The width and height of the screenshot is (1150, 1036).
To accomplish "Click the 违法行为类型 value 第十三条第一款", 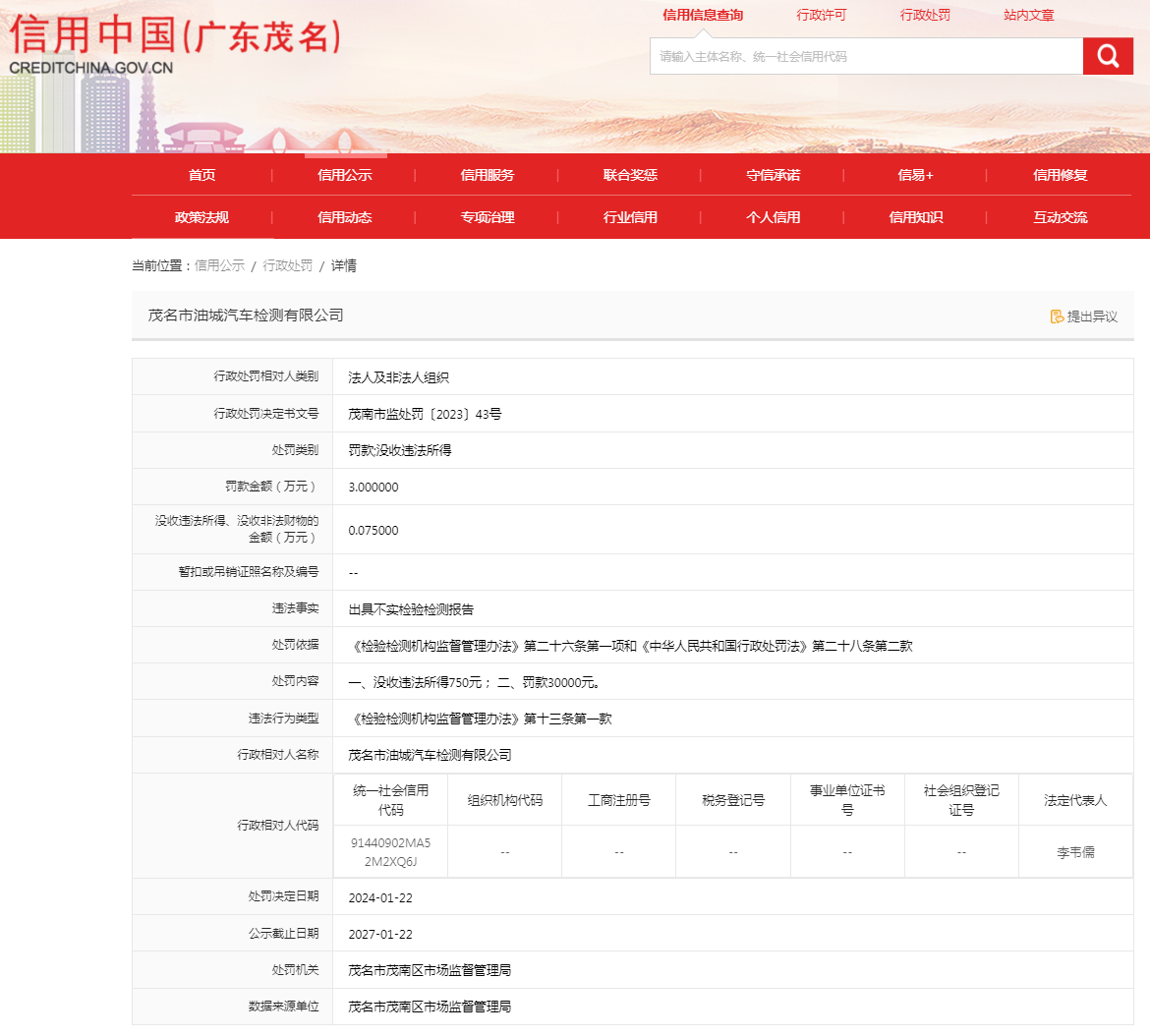I will click(x=481, y=719).
